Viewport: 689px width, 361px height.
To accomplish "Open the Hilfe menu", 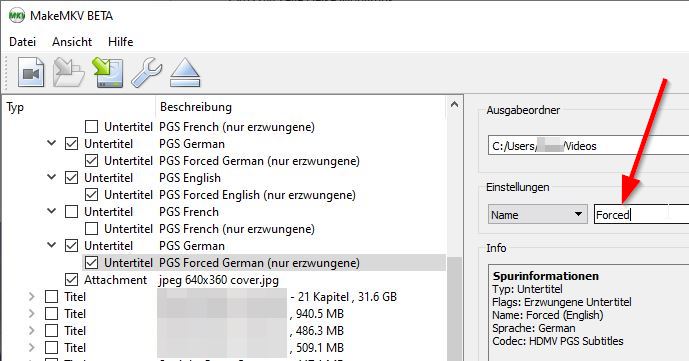I will 120,42.
